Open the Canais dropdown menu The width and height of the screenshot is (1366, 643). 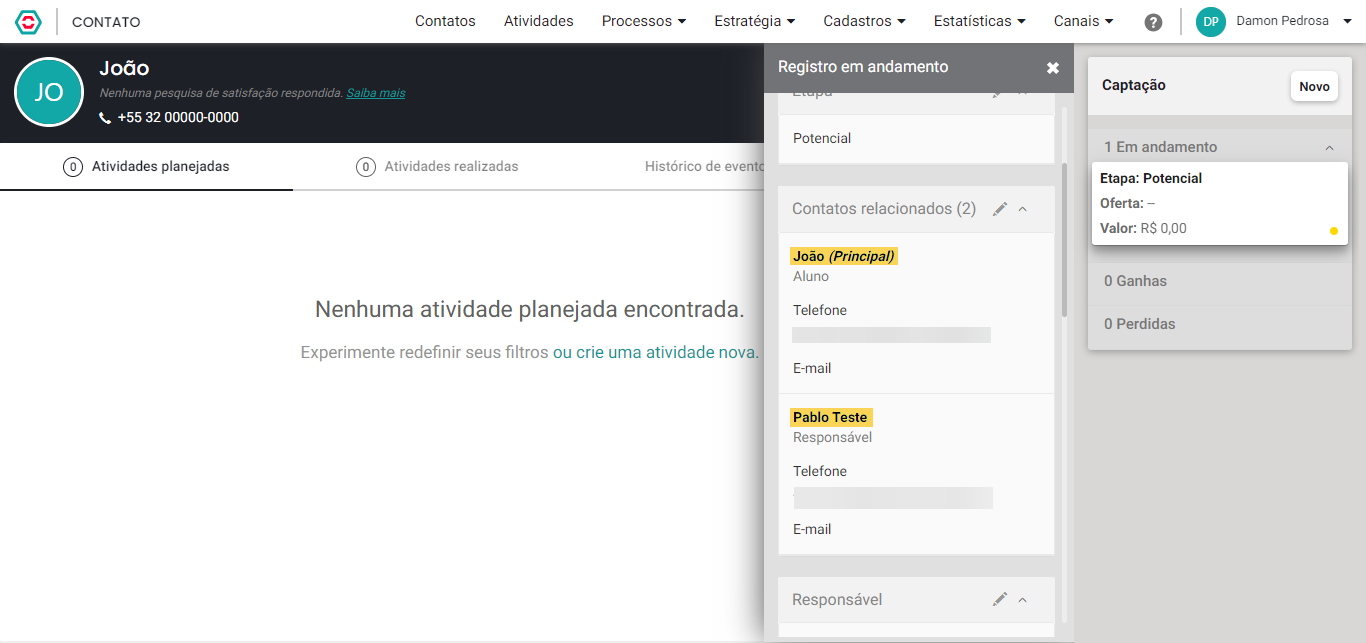click(1084, 21)
